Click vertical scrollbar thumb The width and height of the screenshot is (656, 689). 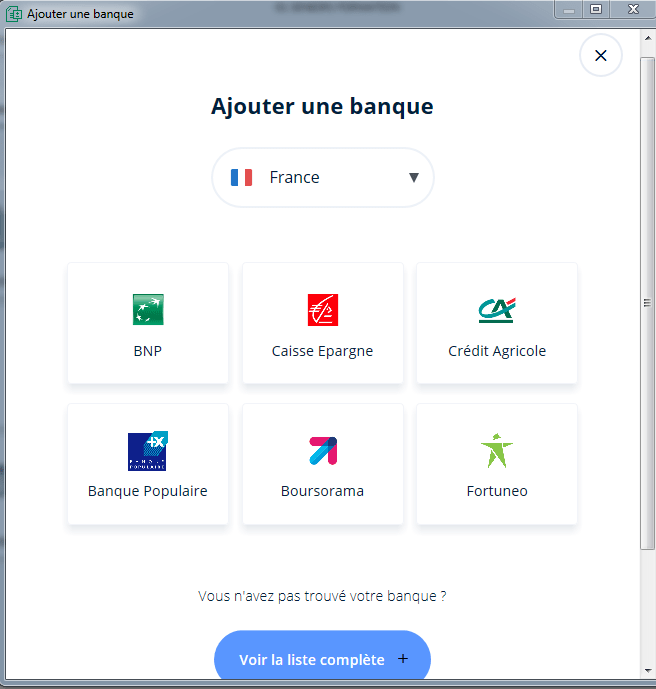(647, 303)
